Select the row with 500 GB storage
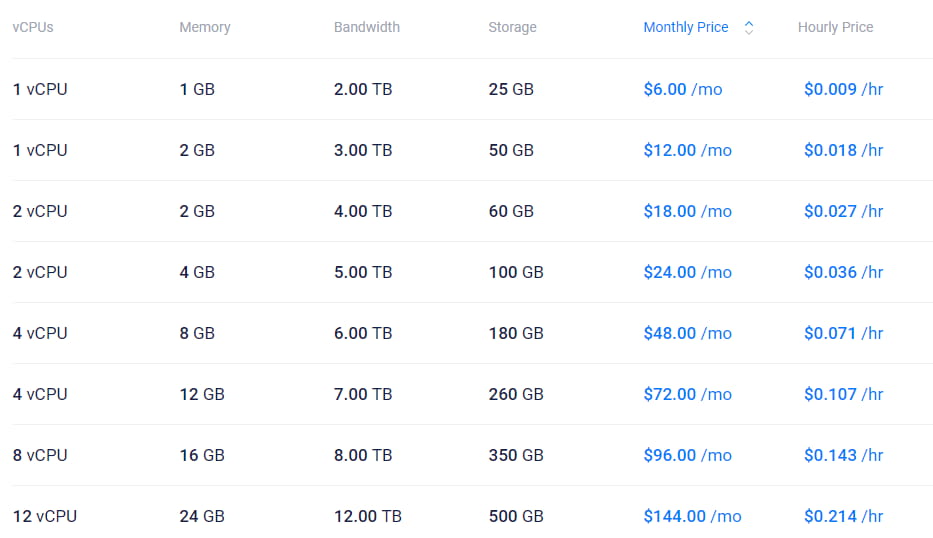This screenshot has height=538, width=933. [x=515, y=516]
